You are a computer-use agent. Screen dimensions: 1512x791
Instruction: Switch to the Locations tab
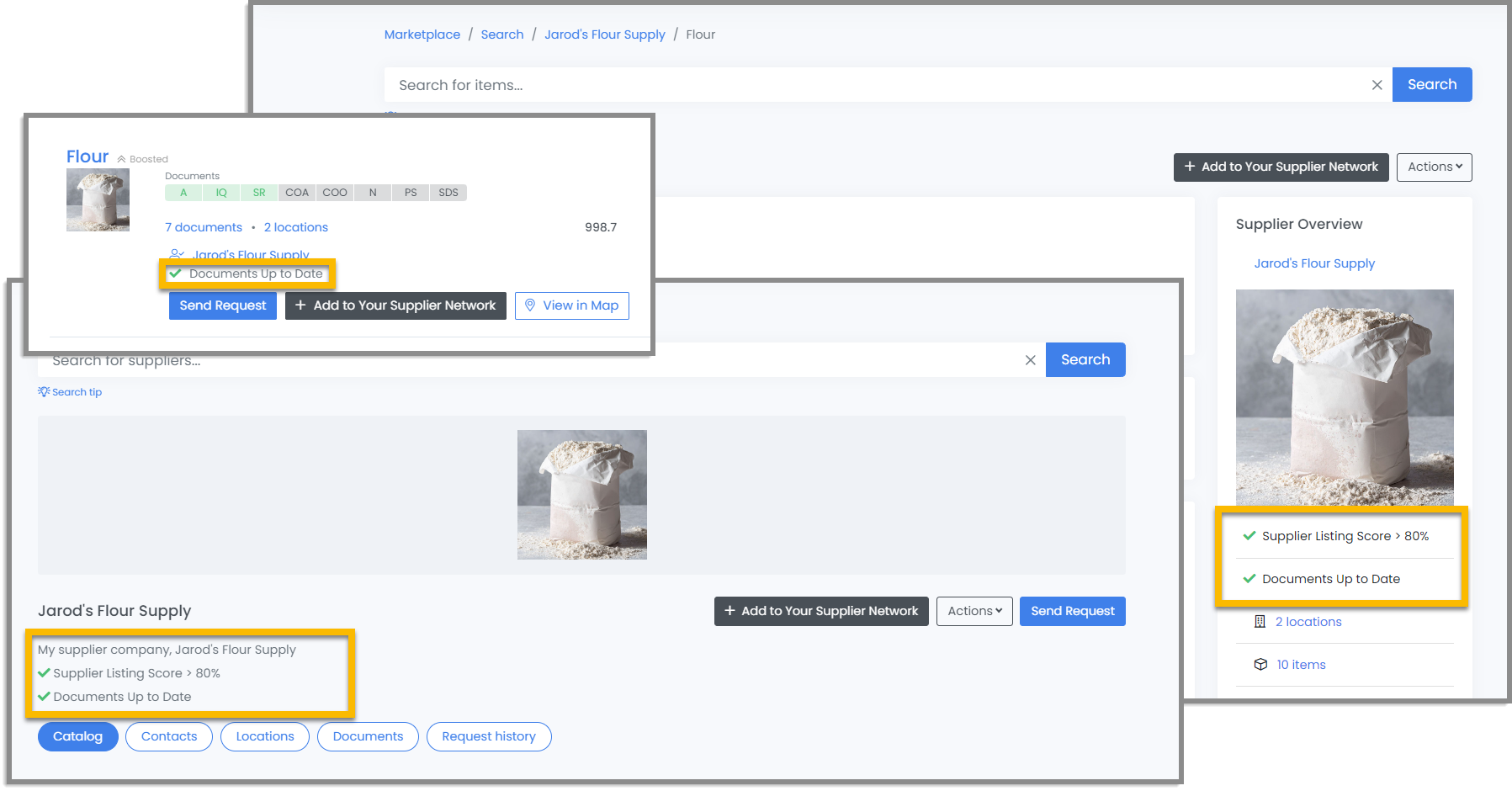click(265, 736)
